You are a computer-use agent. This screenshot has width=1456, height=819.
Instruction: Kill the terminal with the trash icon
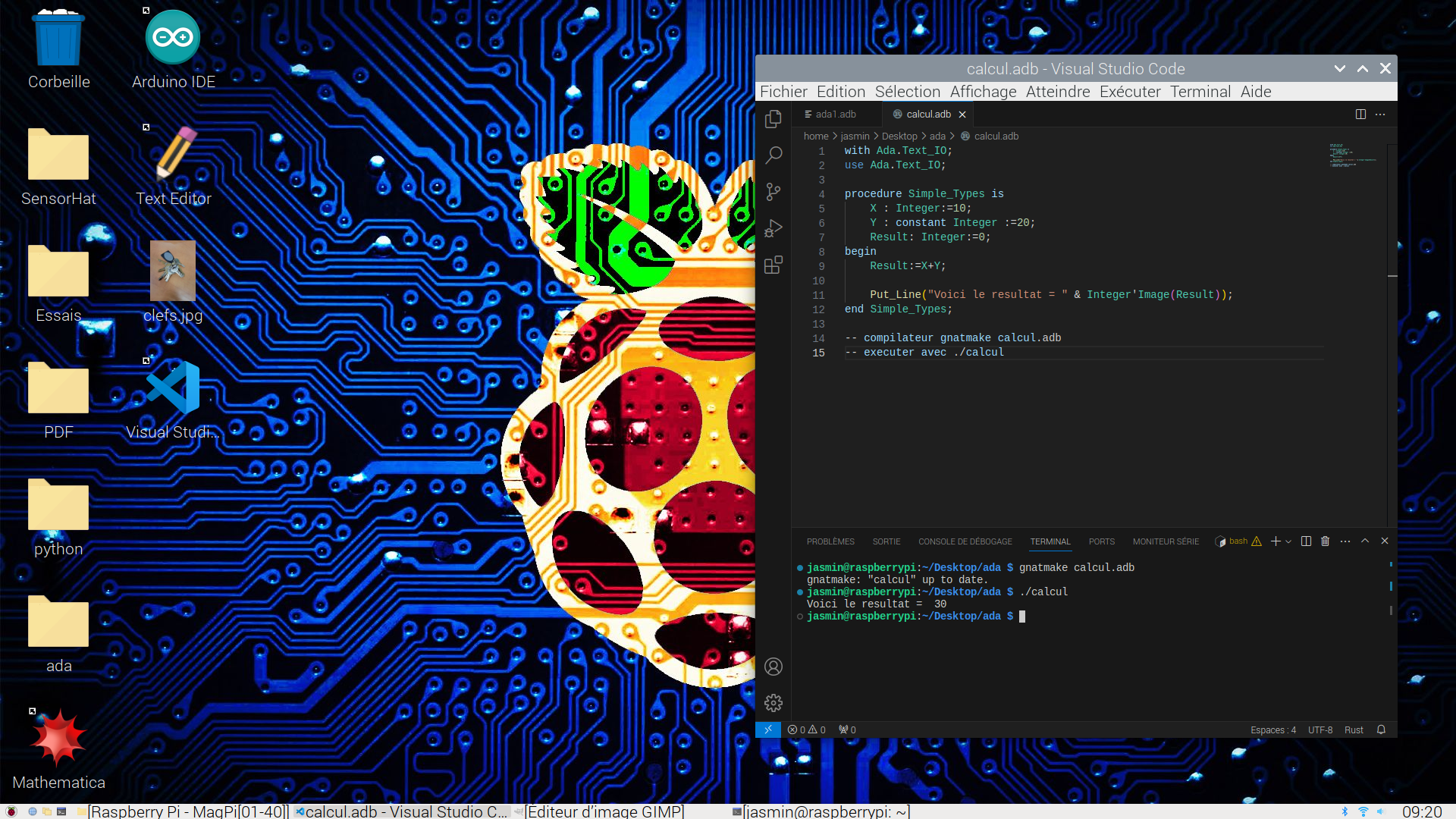pyautogui.click(x=1325, y=541)
